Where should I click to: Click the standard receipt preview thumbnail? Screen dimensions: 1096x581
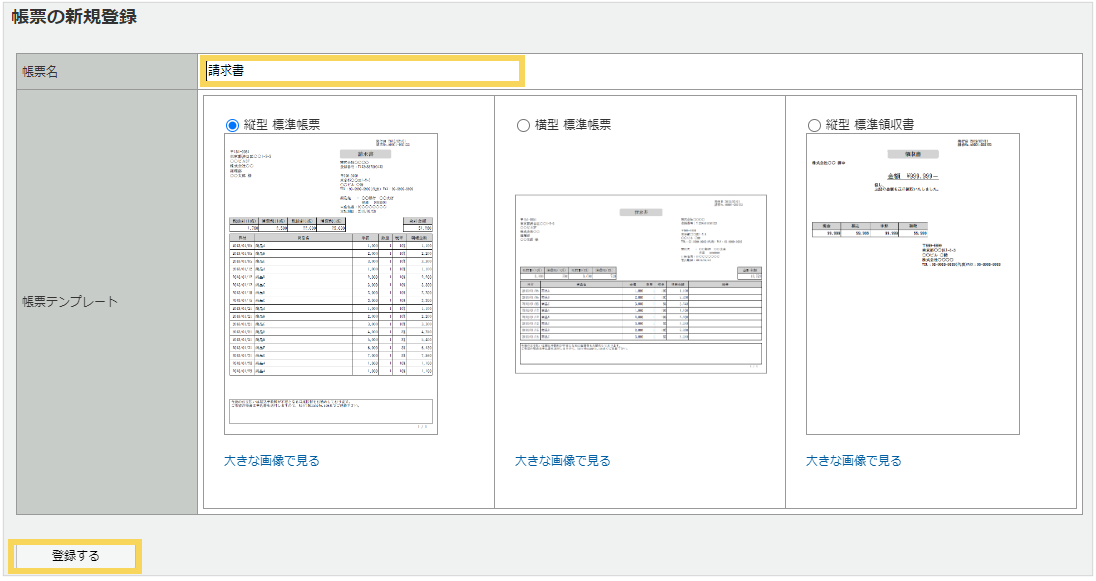click(912, 284)
